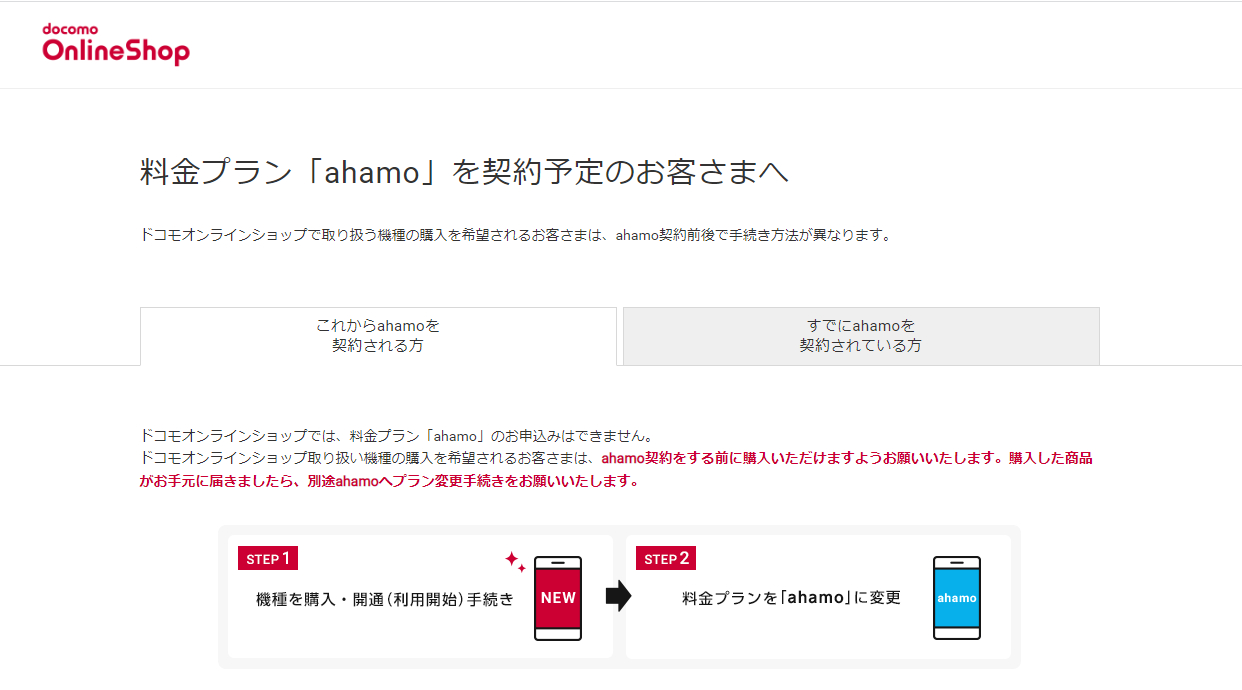Switch to すでにahamoを契約されている方 tab

click(861, 336)
